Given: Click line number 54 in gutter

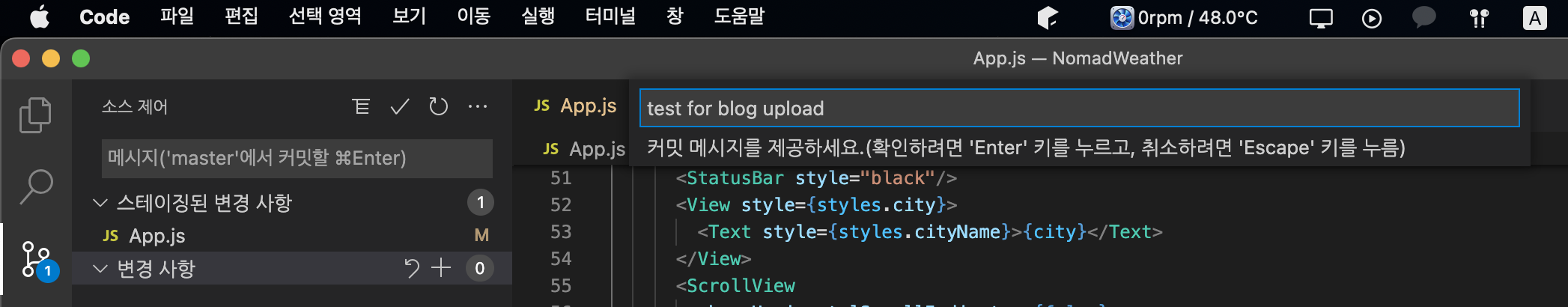Looking at the screenshot, I should click(561, 259).
